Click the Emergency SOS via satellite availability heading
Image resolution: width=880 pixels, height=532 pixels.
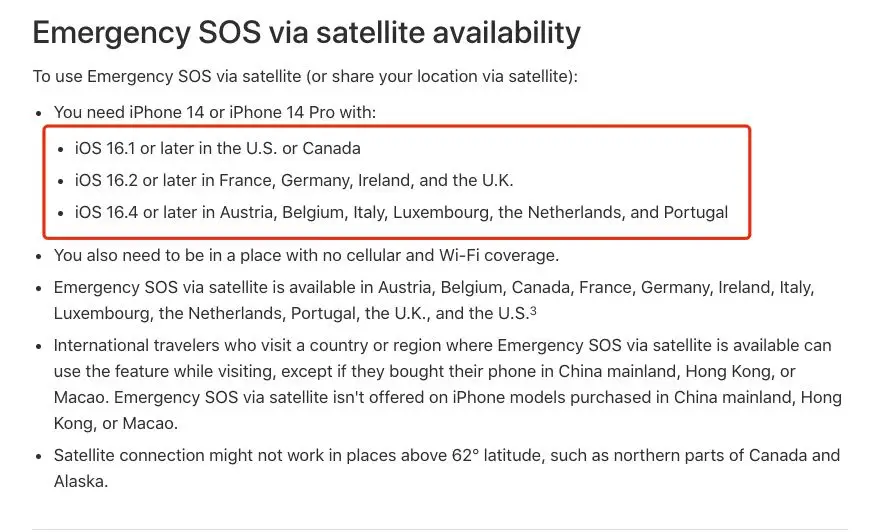point(306,33)
